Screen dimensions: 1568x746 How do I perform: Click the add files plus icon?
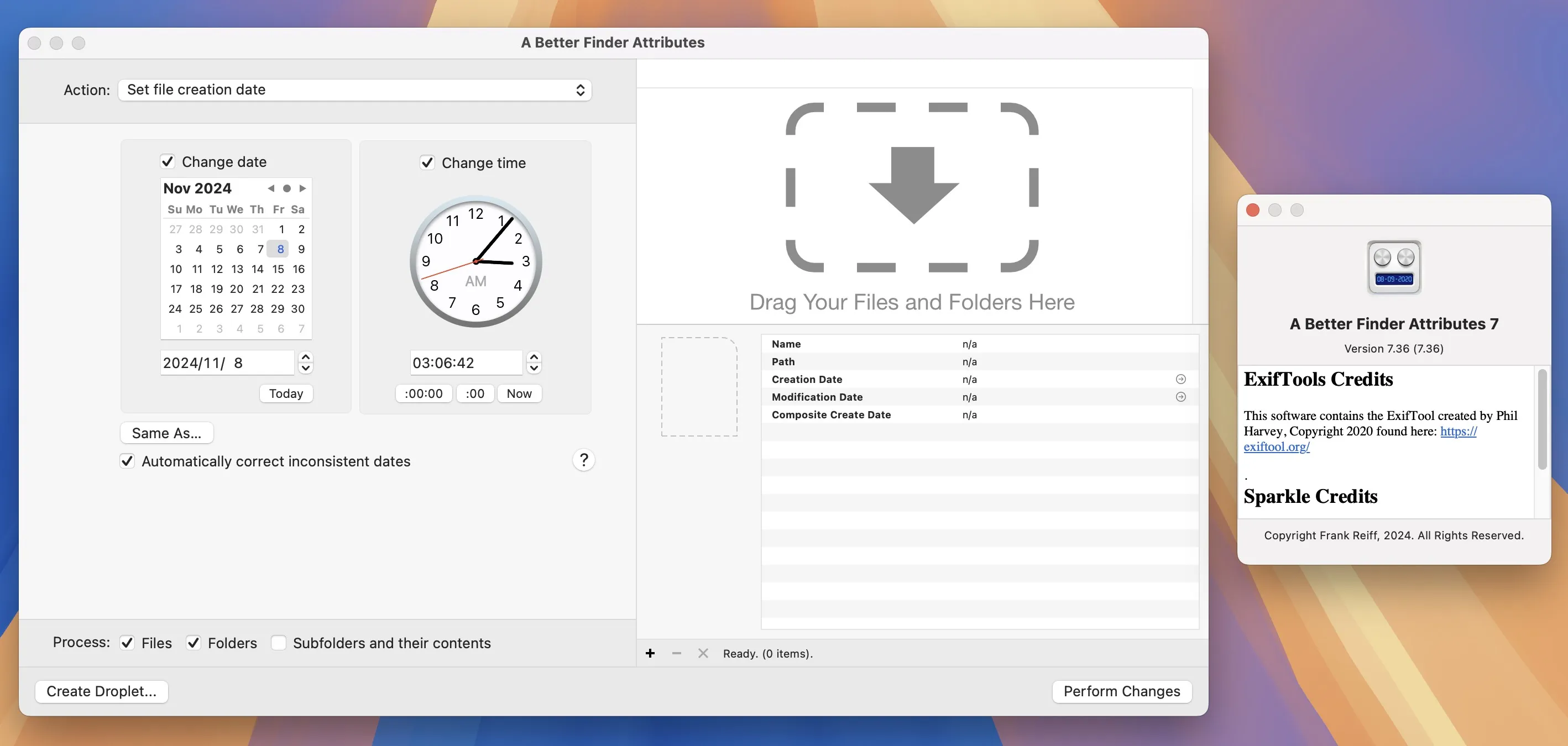pos(650,653)
